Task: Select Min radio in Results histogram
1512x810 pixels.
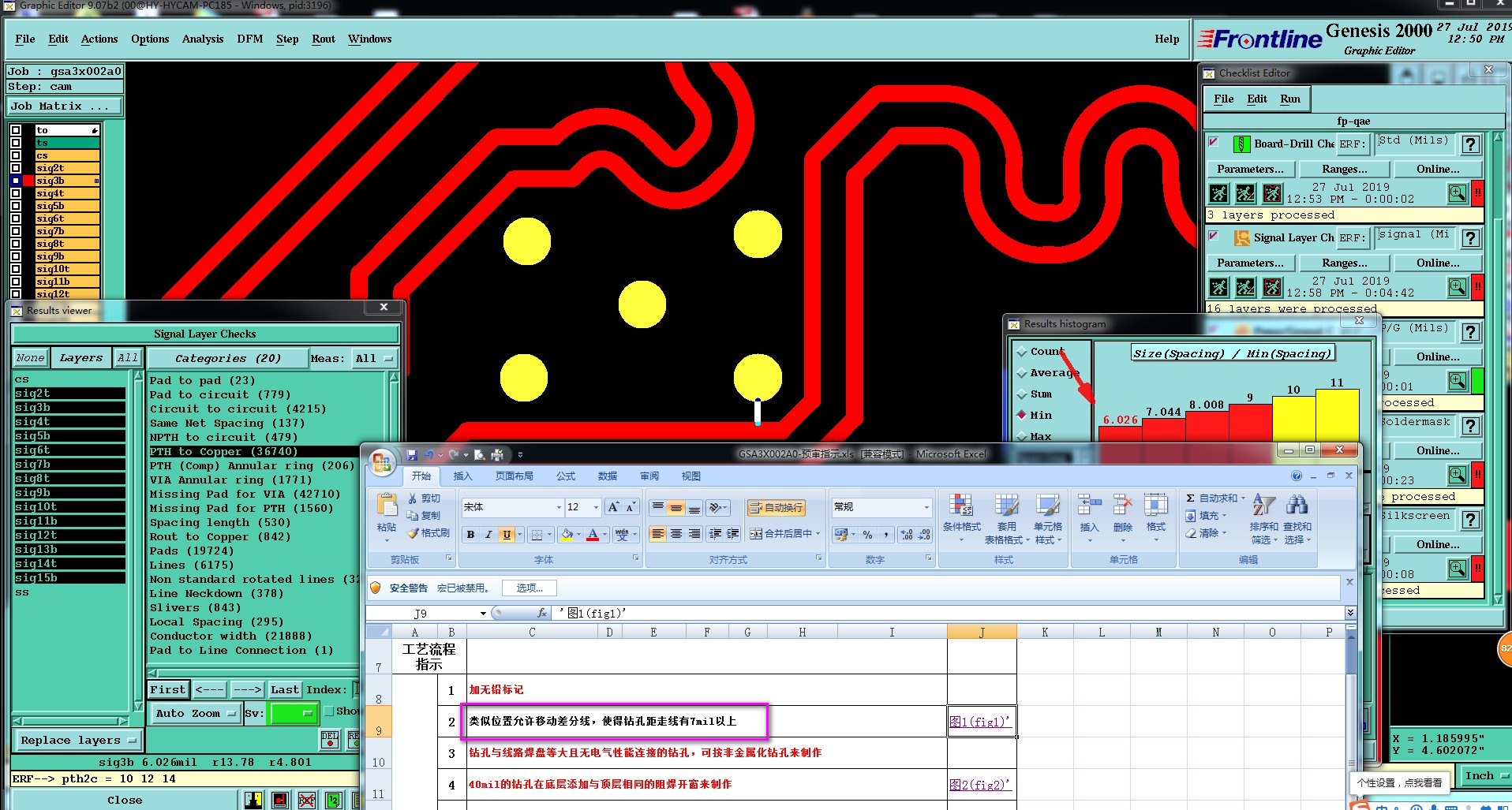Action: tap(1023, 415)
